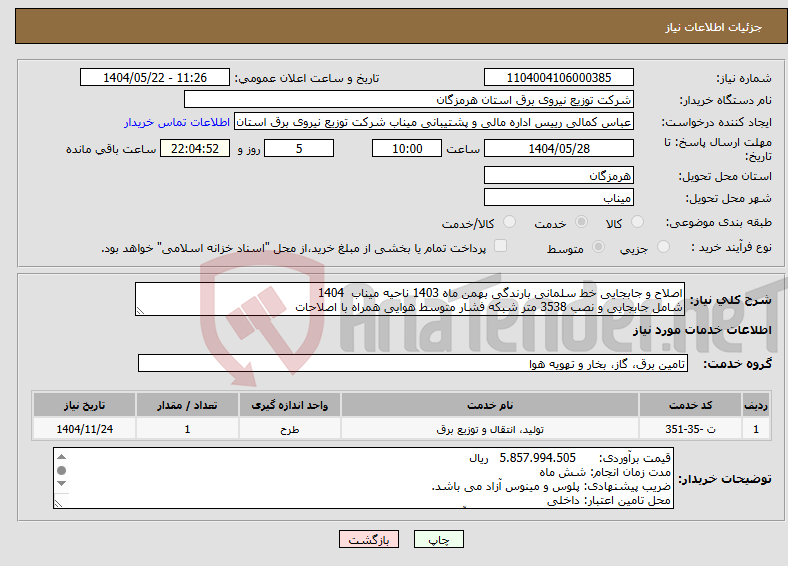Click the general description textarea اصلاح و جابجایی
Viewport: 788px width, 566px height.
[410, 299]
